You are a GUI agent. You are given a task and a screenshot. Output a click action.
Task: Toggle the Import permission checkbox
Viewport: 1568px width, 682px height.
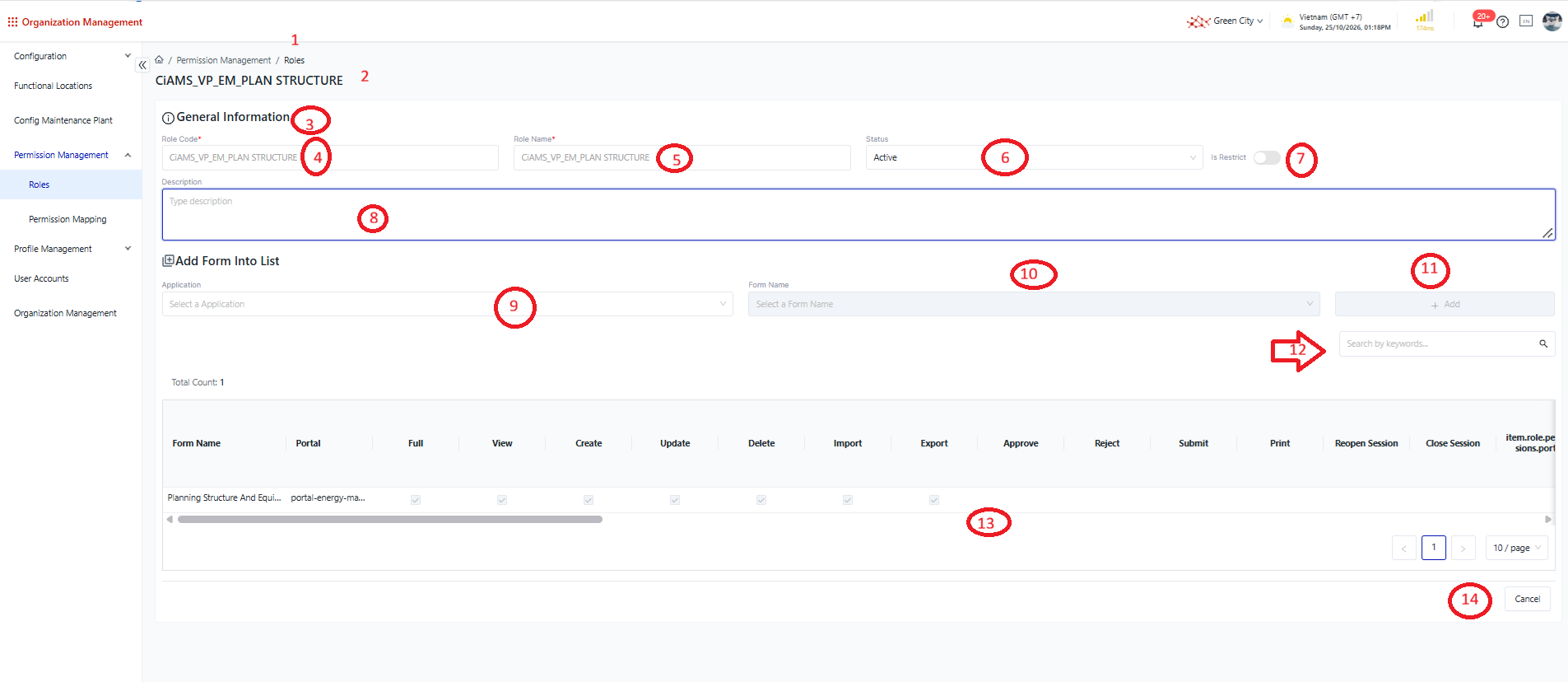pos(848,500)
